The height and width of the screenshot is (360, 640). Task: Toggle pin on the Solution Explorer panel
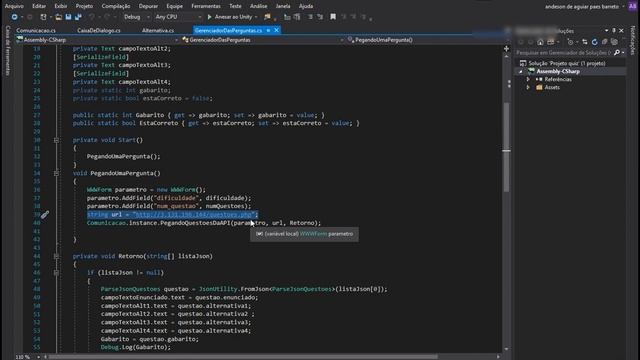pos(614,31)
